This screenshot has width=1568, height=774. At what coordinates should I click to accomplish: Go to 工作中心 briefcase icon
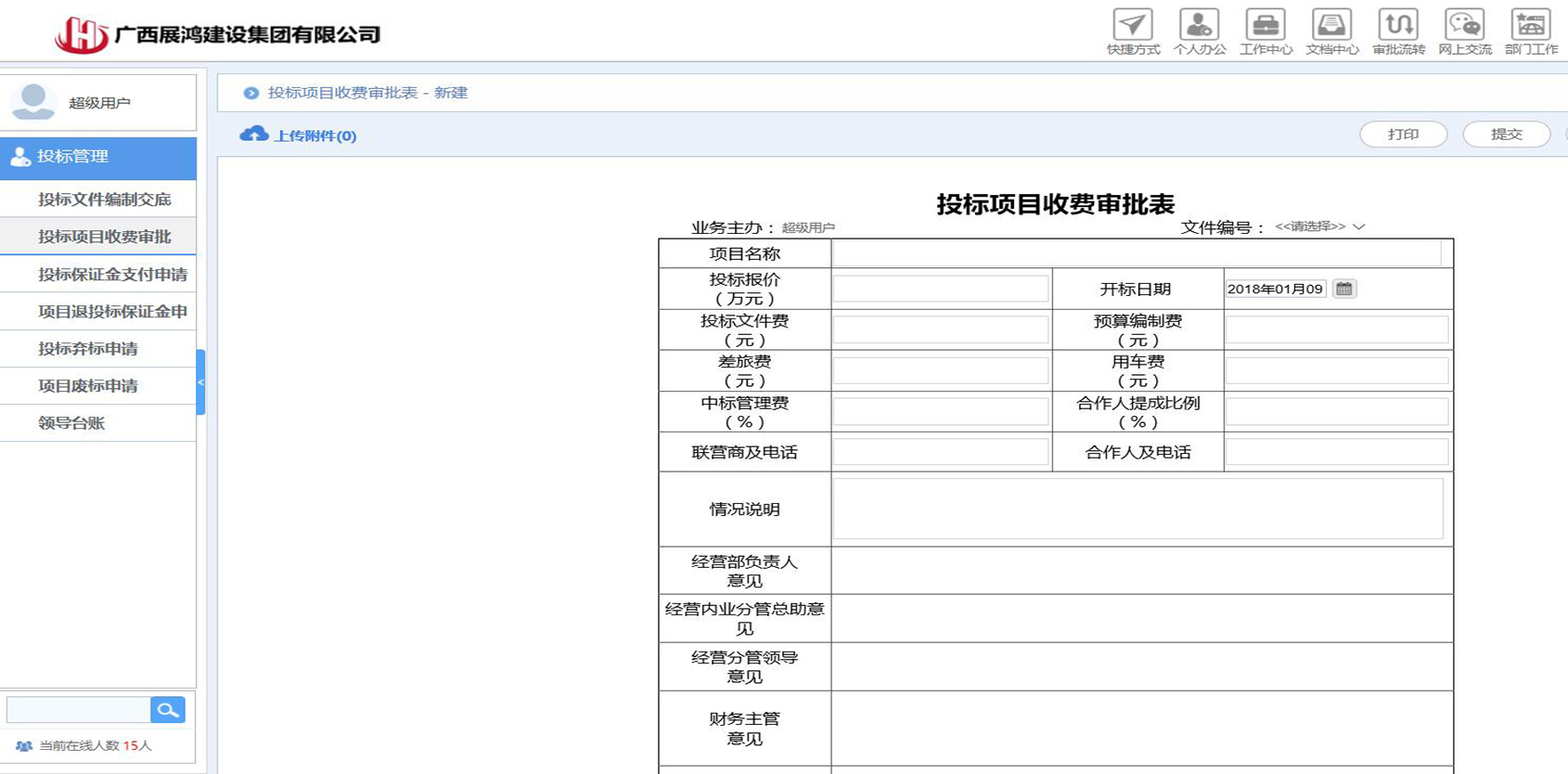point(1266,25)
